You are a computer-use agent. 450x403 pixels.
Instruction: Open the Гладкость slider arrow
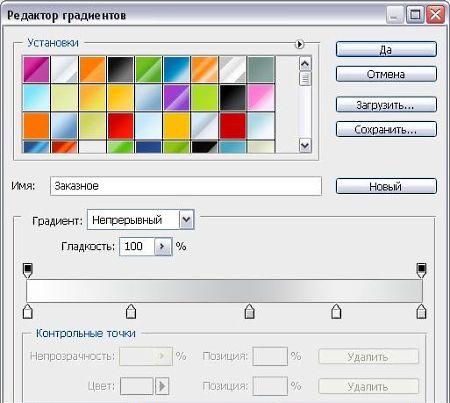click(163, 247)
